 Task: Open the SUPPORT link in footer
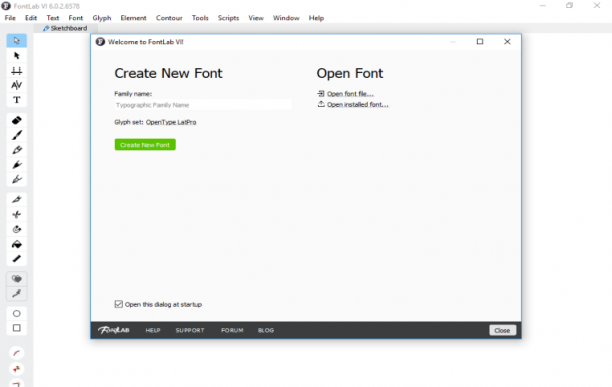click(190, 330)
